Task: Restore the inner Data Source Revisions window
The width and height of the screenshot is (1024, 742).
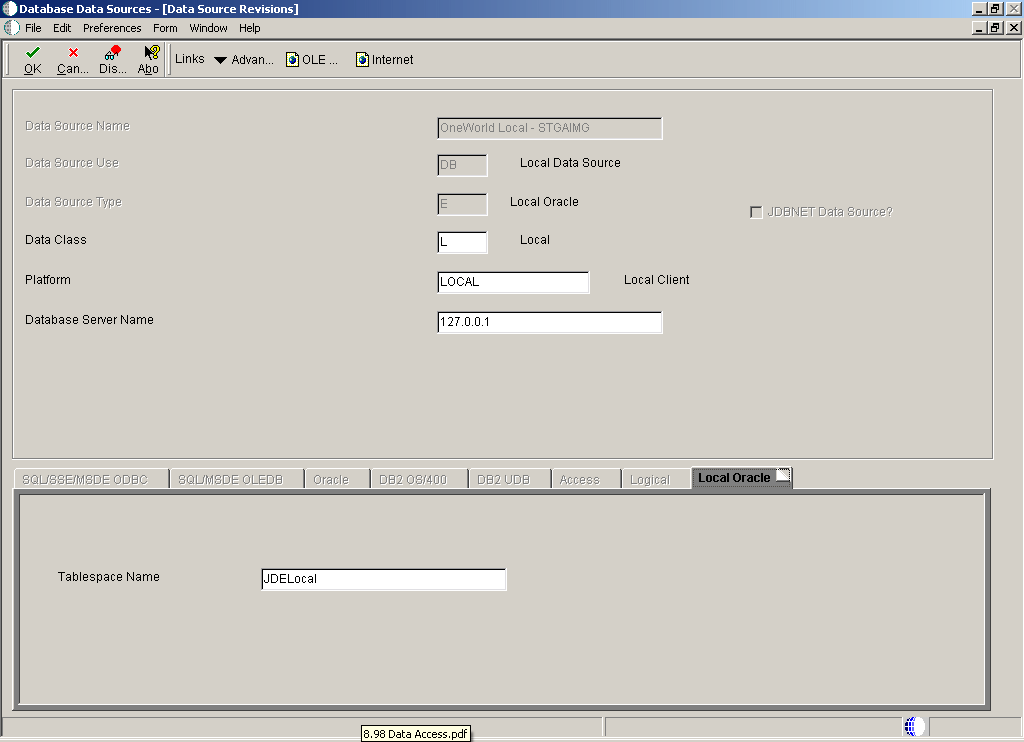Action: (x=995, y=27)
